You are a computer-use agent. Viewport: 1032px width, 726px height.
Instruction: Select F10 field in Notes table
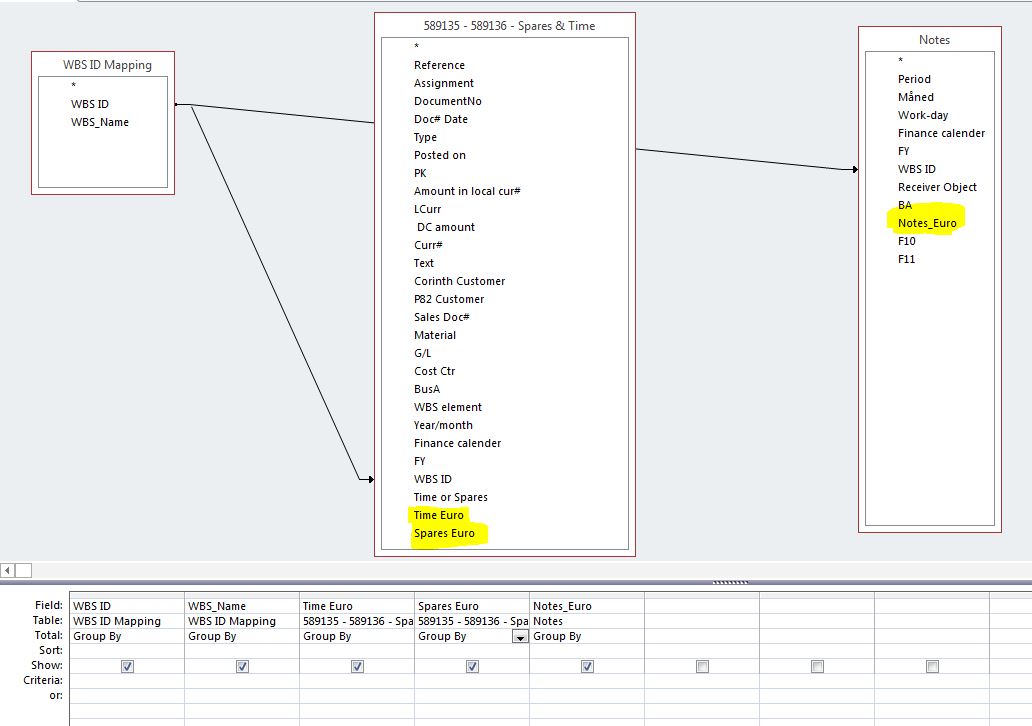[906, 241]
